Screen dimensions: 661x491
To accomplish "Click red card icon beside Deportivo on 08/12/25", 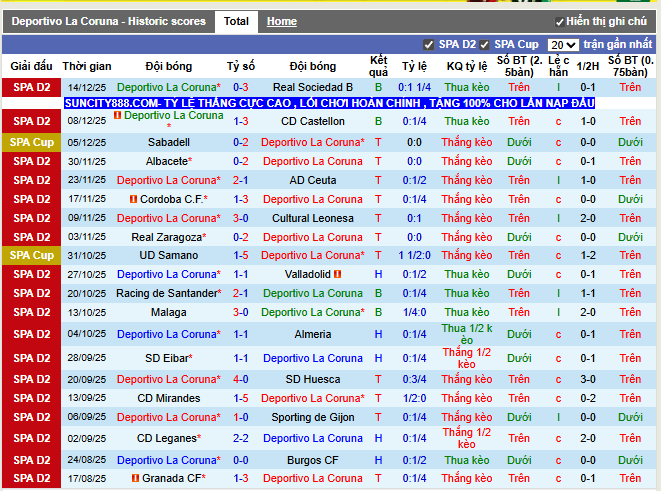I will [118, 115].
